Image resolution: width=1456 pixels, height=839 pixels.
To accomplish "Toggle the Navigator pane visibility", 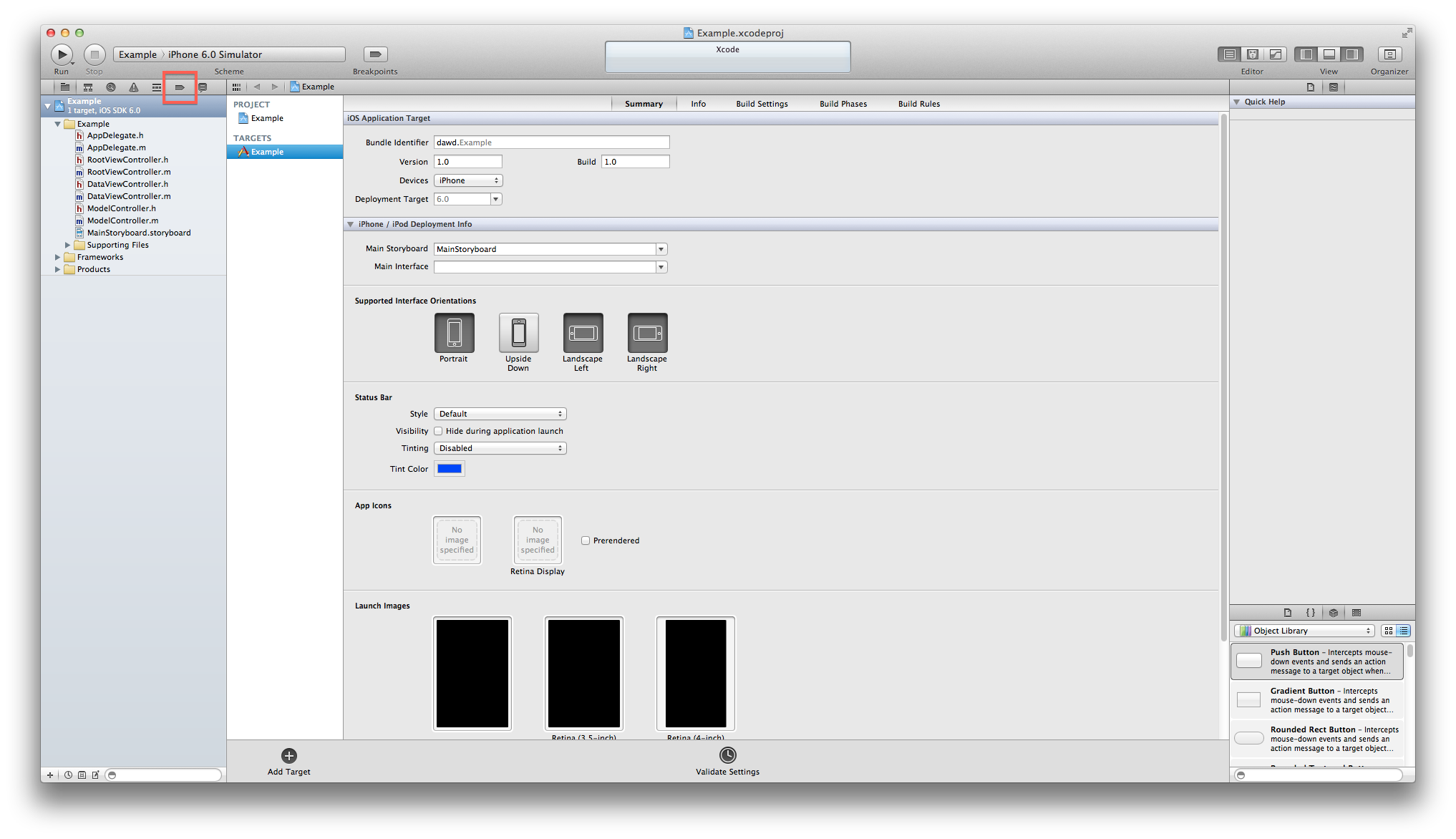I will tap(1306, 54).
